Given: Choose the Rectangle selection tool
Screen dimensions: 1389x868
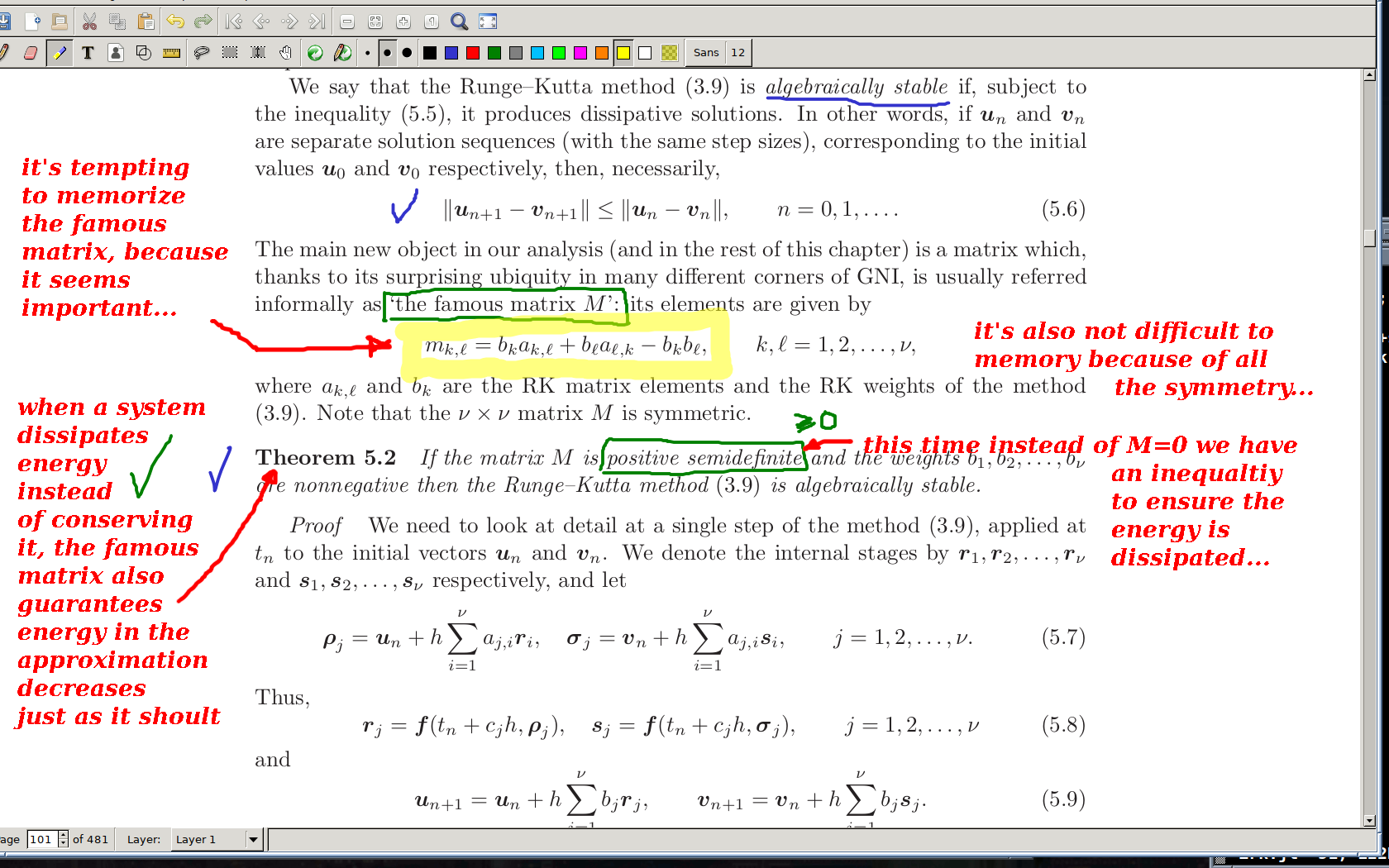Looking at the screenshot, I should pos(230,53).
